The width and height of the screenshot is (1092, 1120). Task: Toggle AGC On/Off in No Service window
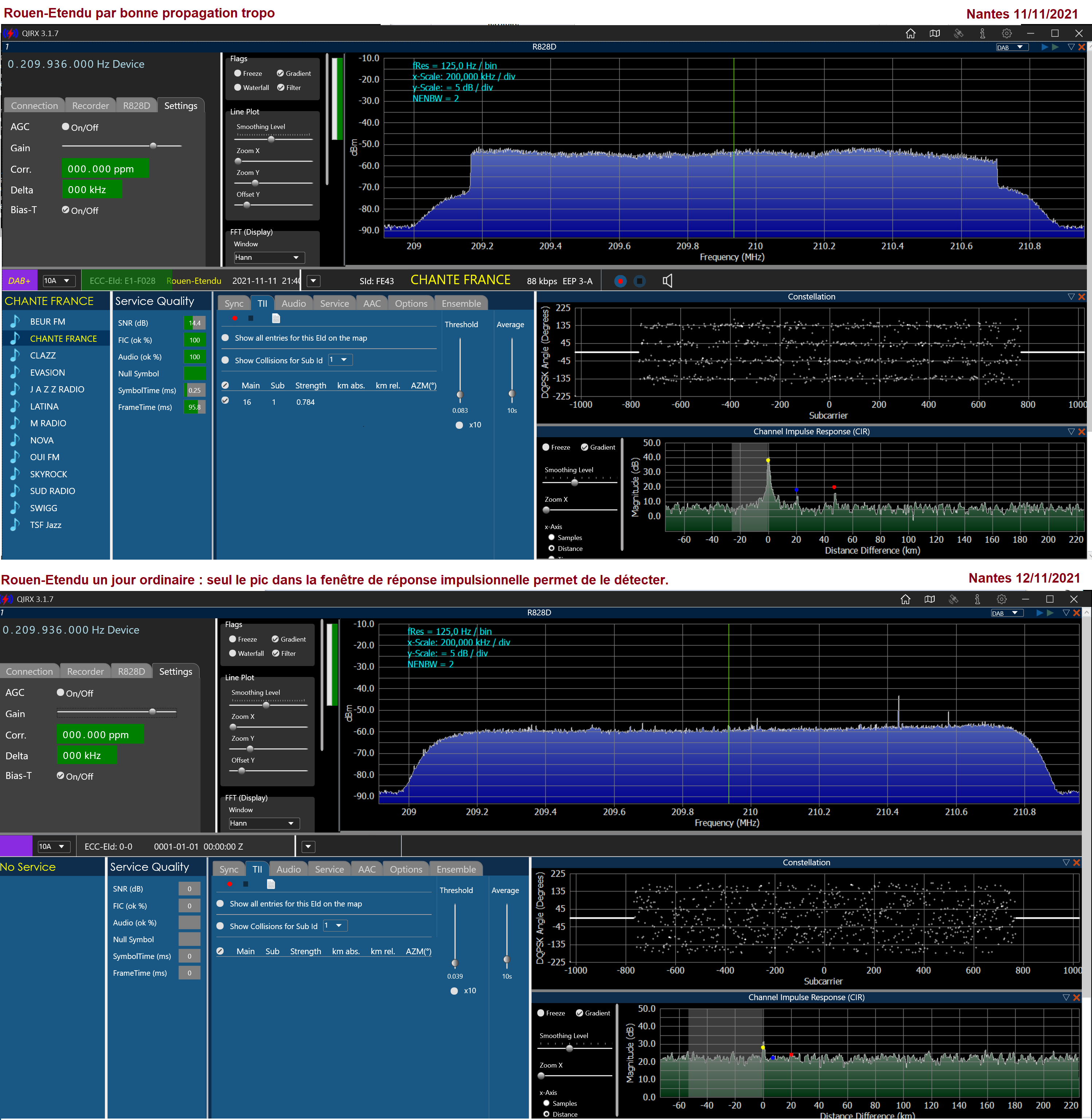pos(61,693)
